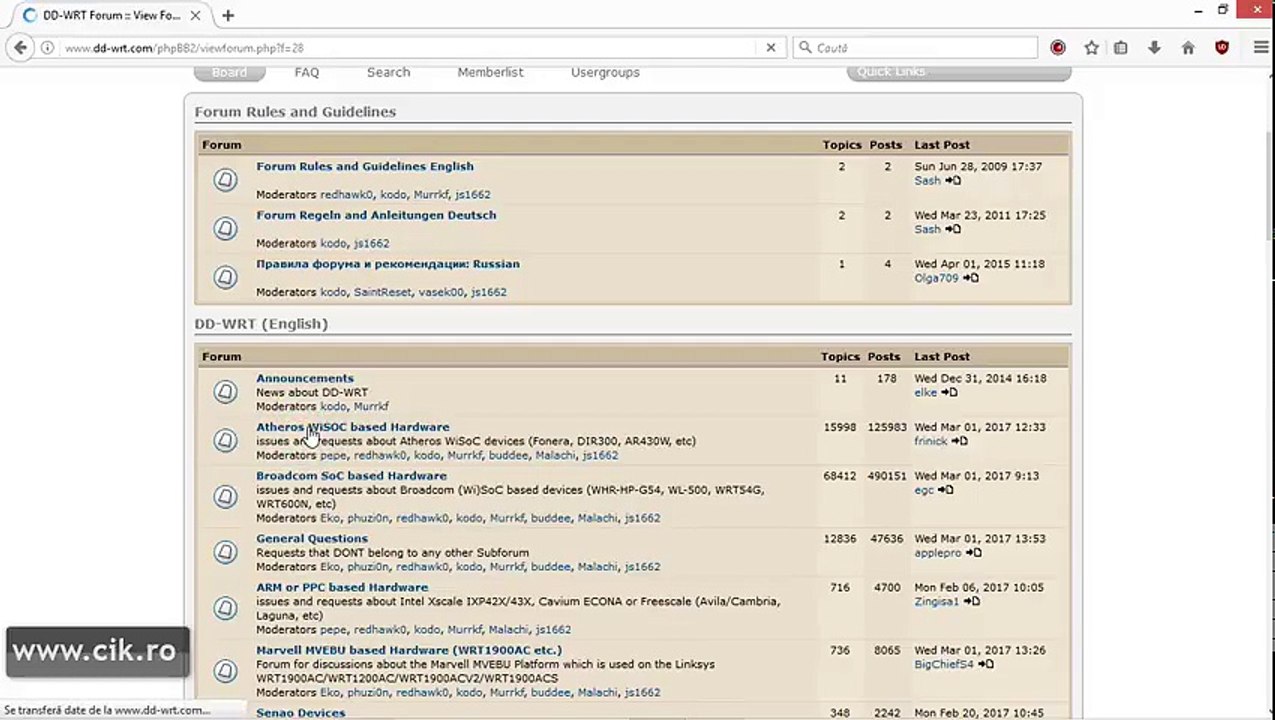Screen dimensions: 1275x720
Task: Stop page loading with address bar X
Action: pos(770,47)
